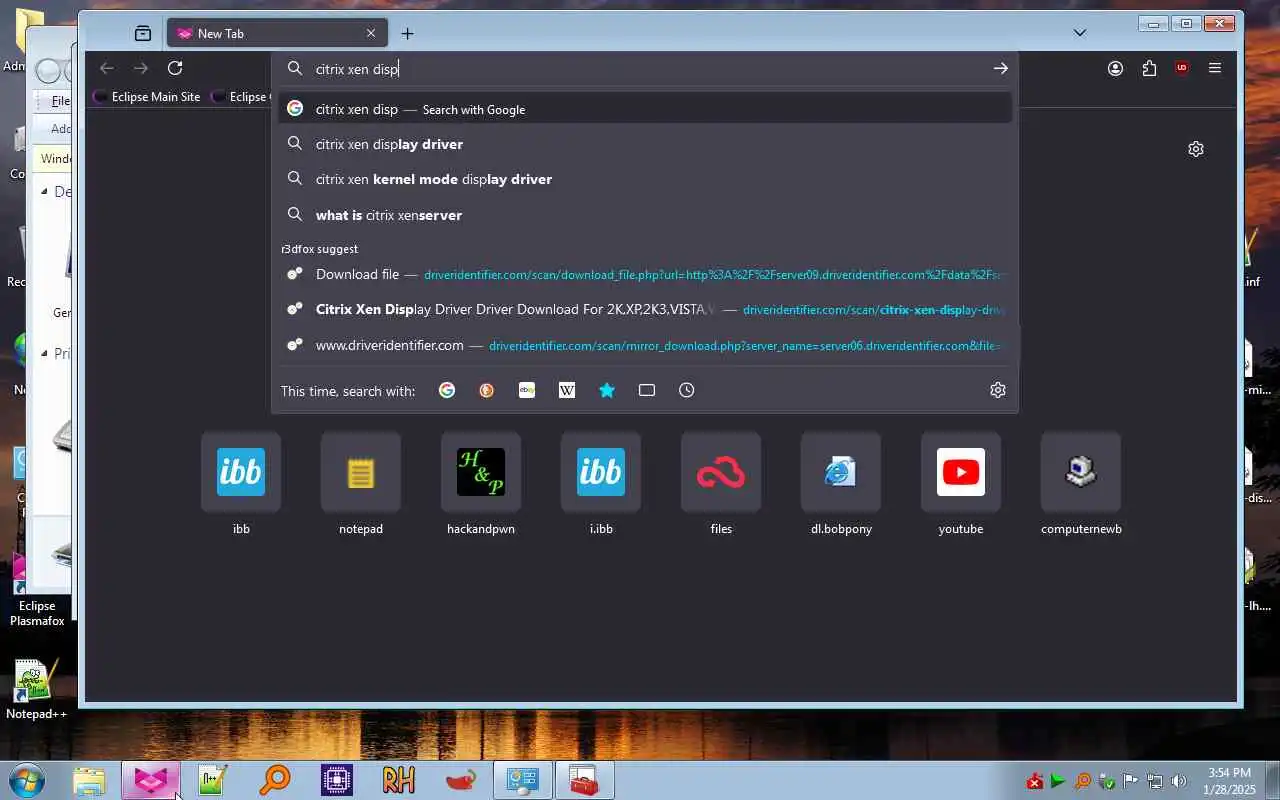Search this time with eBay icon
Viewport: 1280px width, 800px height.
(527, 390)
